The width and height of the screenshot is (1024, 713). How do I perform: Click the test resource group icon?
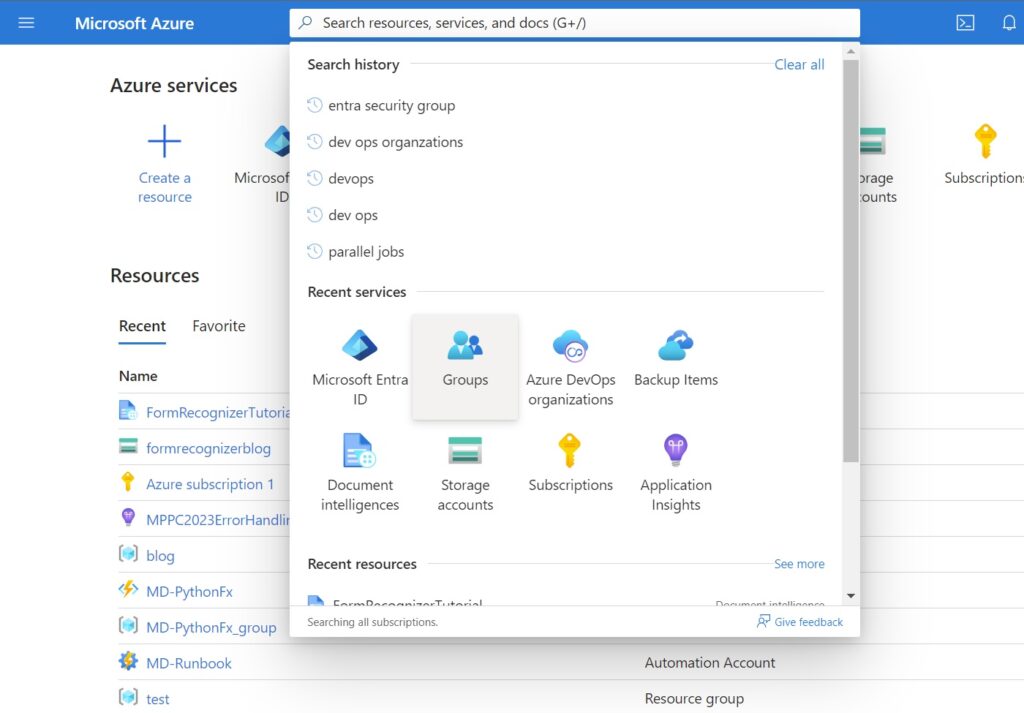coord(128,697)
